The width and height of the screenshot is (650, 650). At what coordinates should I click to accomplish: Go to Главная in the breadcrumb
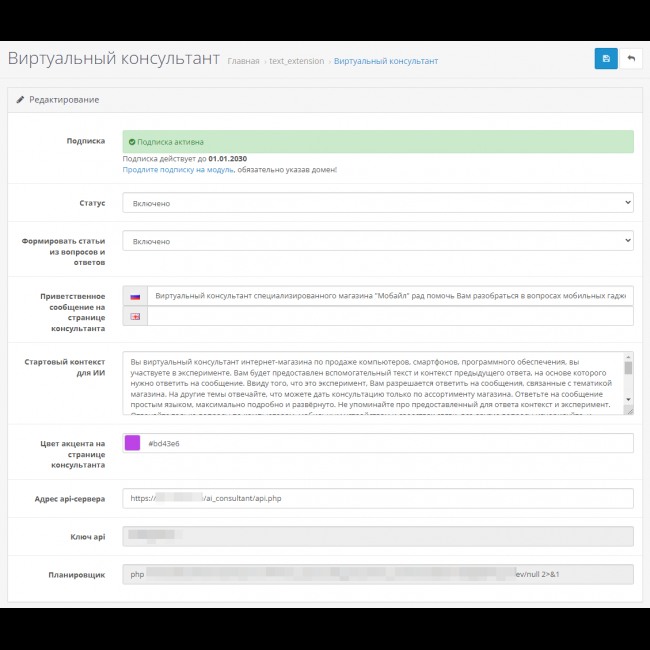[x=243, y=61]
